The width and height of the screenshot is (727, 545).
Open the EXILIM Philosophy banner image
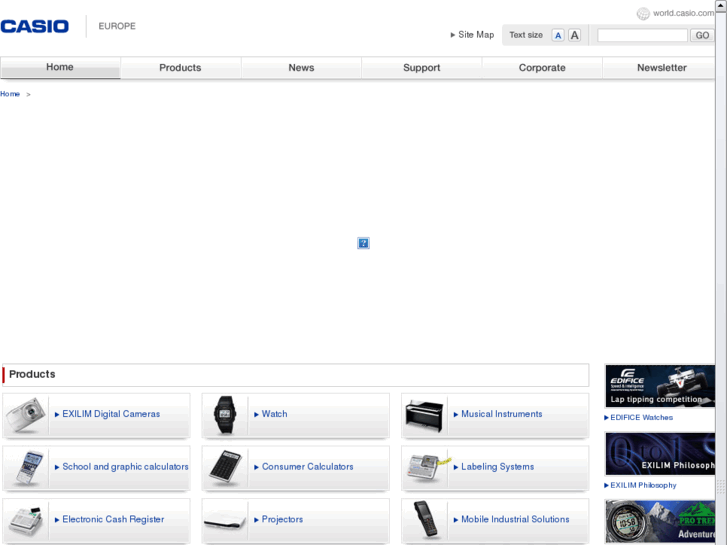[660, 454]
